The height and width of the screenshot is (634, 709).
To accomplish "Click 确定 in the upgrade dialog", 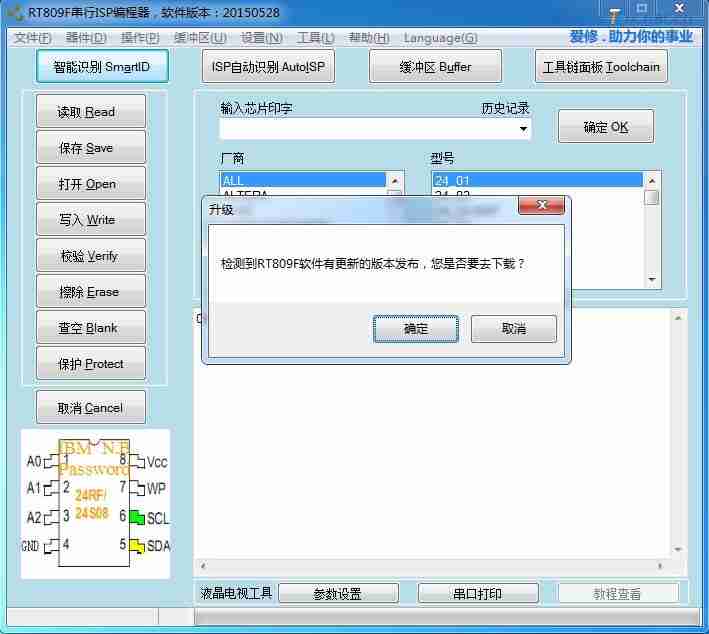I will click(x=416, y=329).
